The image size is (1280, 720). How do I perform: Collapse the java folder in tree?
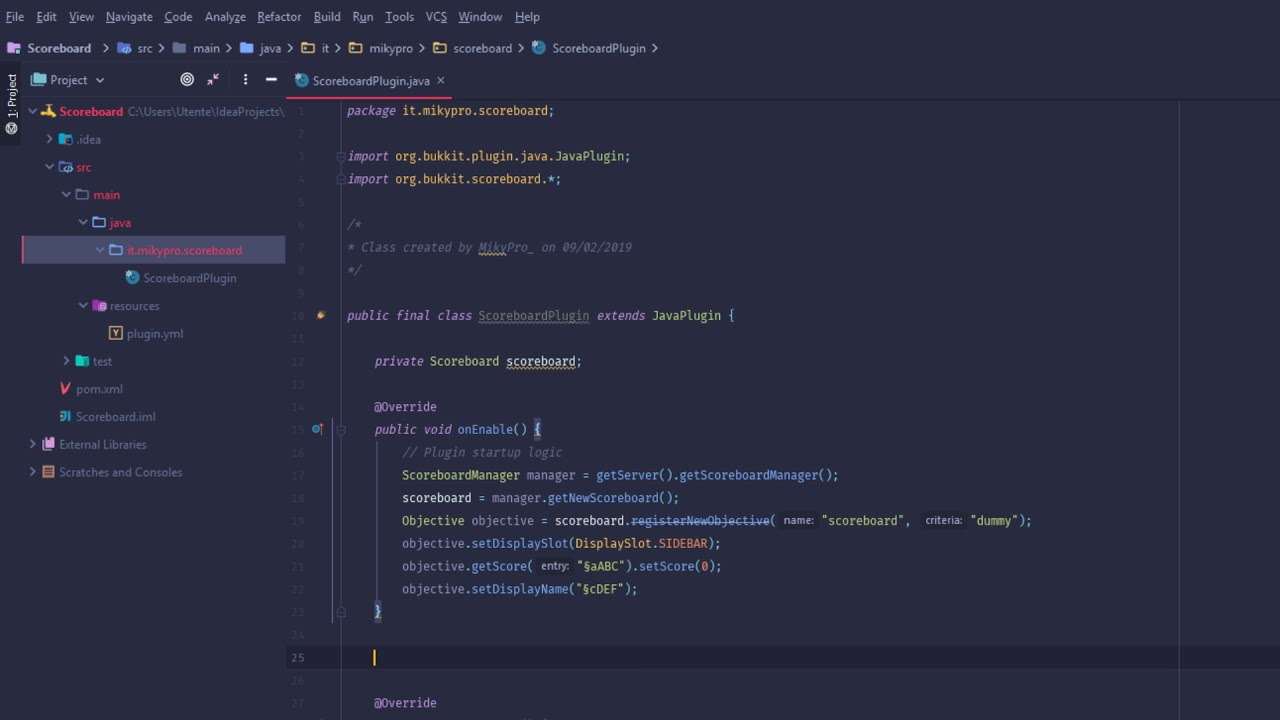point(83,222)
